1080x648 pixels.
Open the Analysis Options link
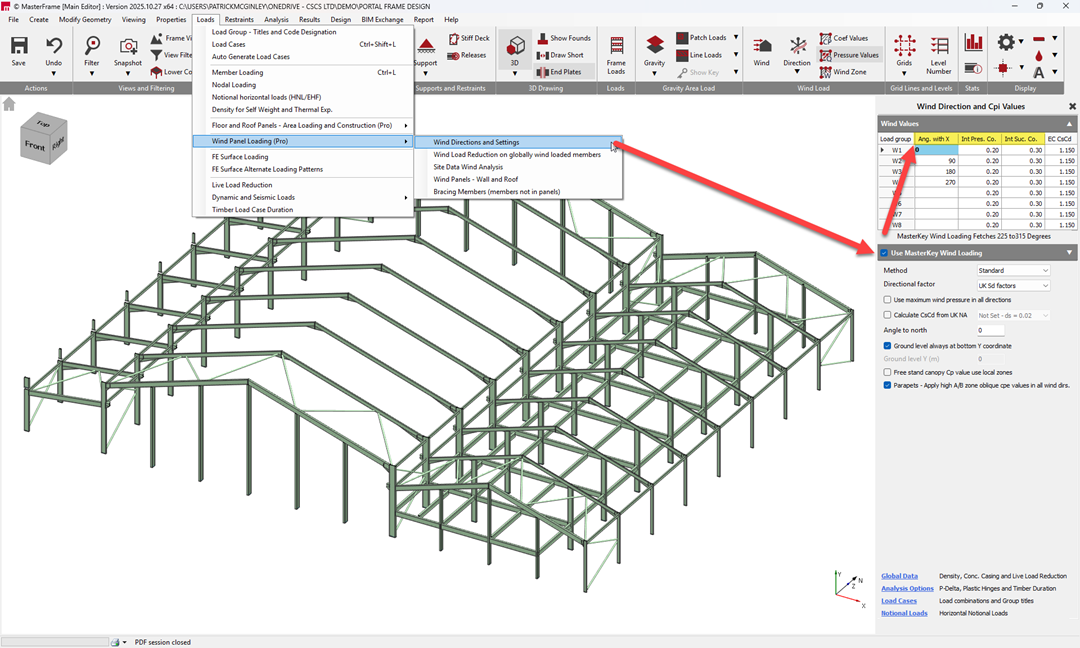coord(907,588)
